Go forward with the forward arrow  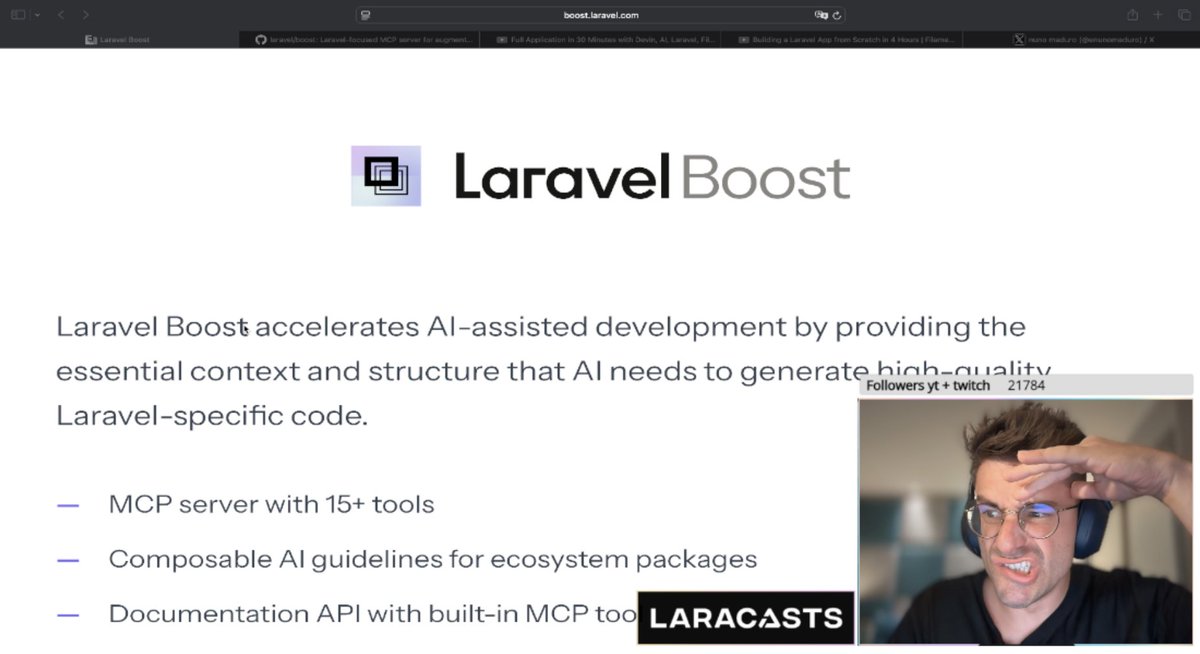pyautogui.click(x=86, y=15)
